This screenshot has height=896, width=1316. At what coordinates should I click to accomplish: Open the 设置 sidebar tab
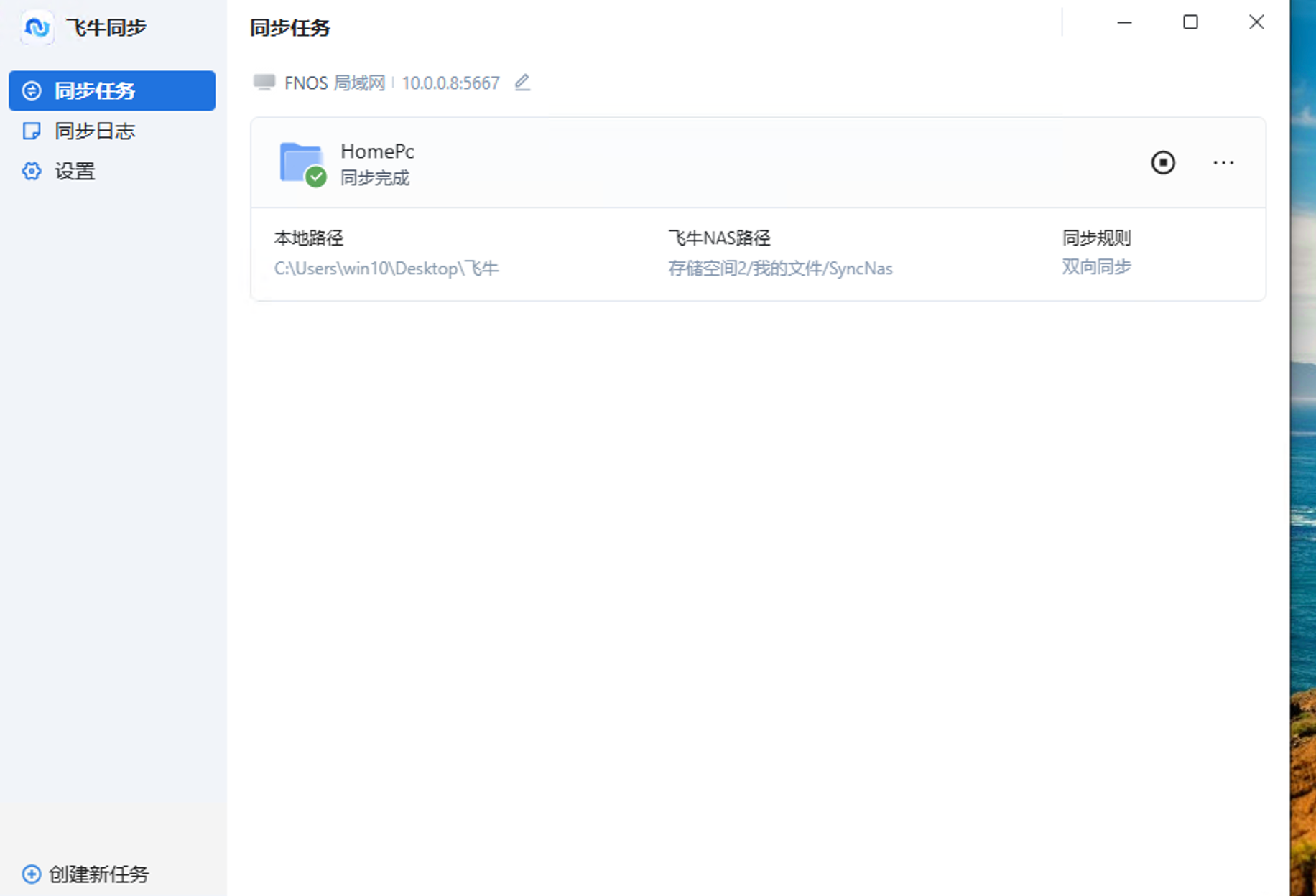(x=112, y=171)
